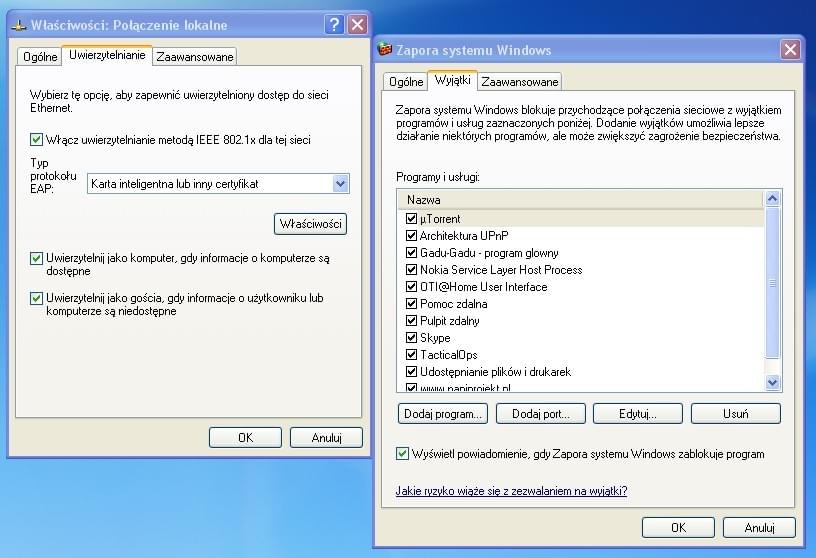Open link Jakie ryzyko wiąże się z zezwalaniem na wyjątki

[x=511, y=491]
